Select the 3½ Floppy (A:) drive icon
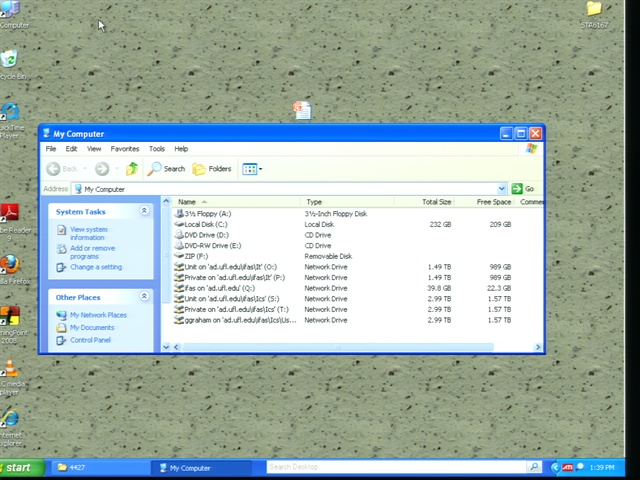 click(x=179, y=213)
